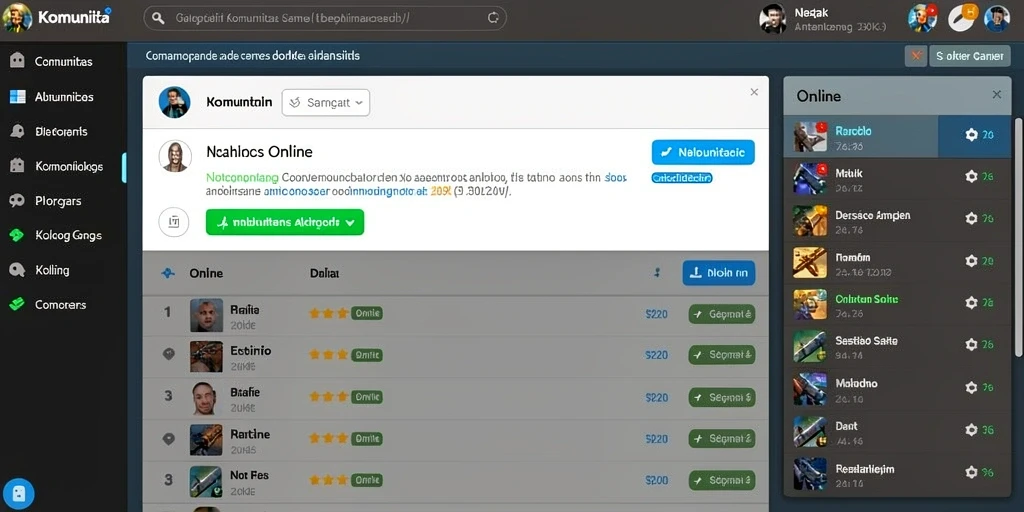Click the Comorers sidebar icon
Image resolution: width=1024 pixels, height=512 pixels.
pos(17,304)
